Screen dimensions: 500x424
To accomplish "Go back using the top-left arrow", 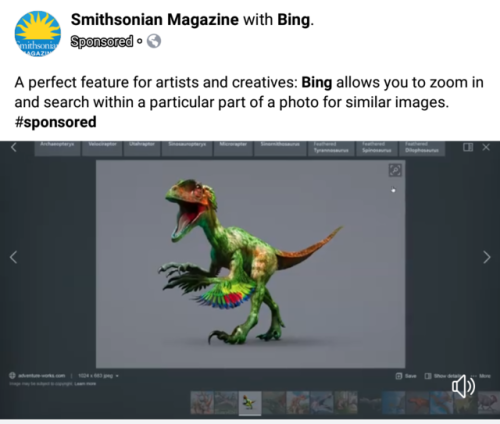I will click(x=13, y=147).
